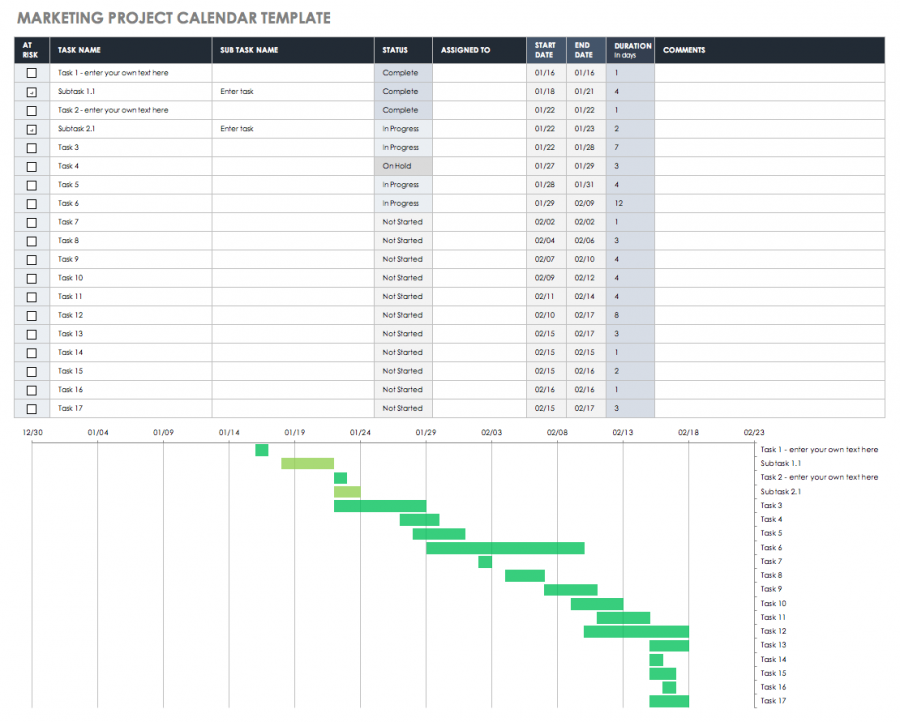
Task: Click the longest green bar for Task 12
Action: (635, 632)
